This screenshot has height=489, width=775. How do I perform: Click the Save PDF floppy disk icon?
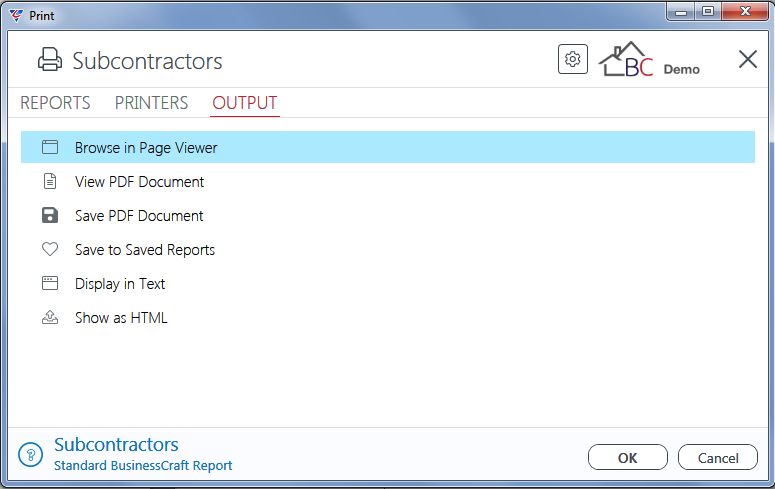[x=50, y=215]
